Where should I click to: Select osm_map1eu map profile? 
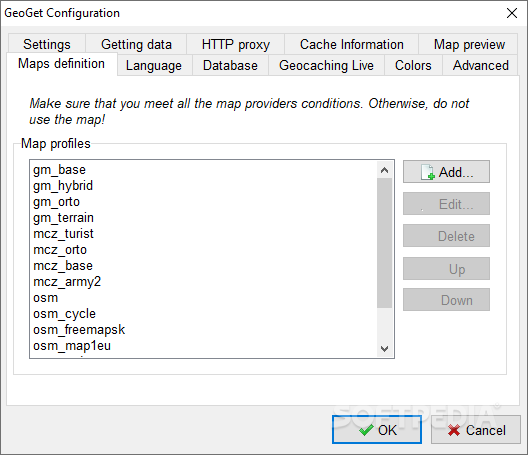204,346
